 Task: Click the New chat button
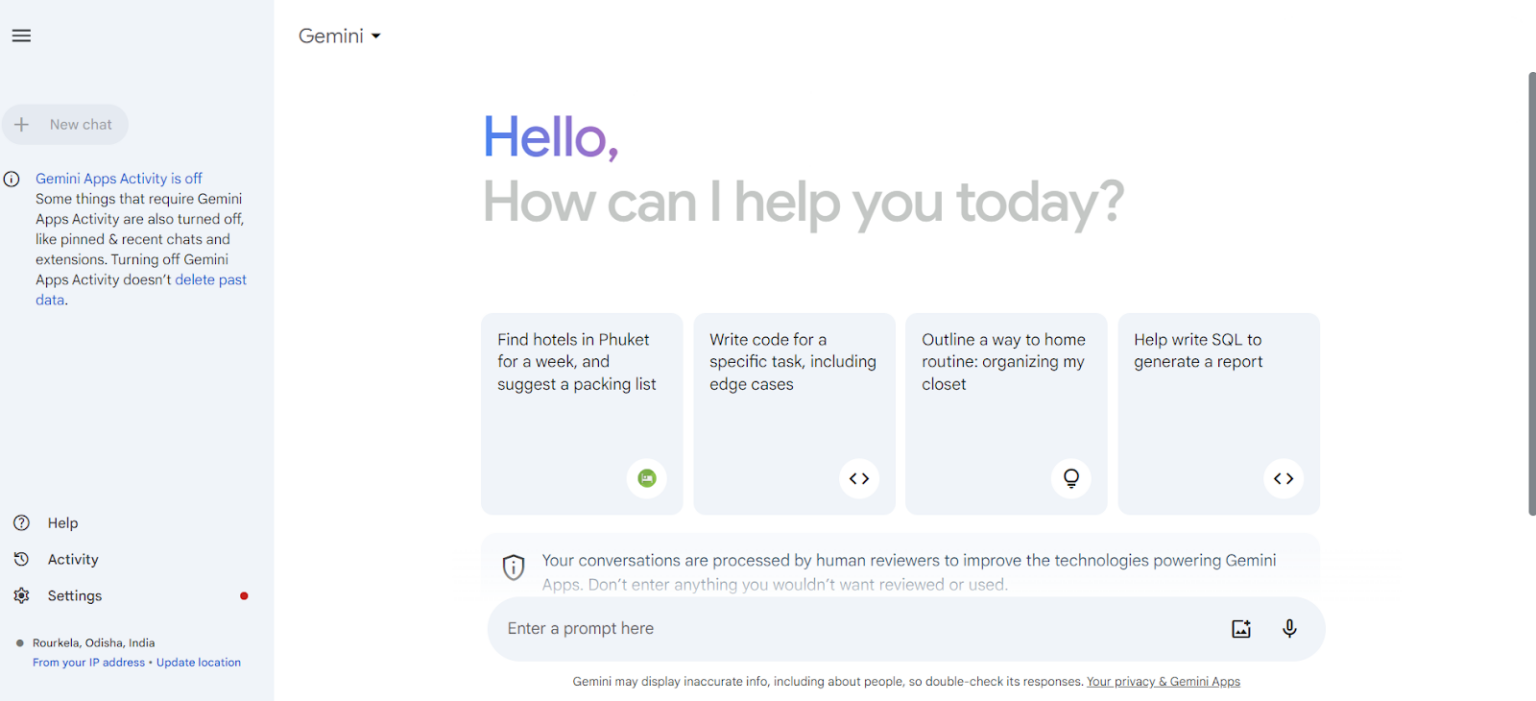pos(66,125)
